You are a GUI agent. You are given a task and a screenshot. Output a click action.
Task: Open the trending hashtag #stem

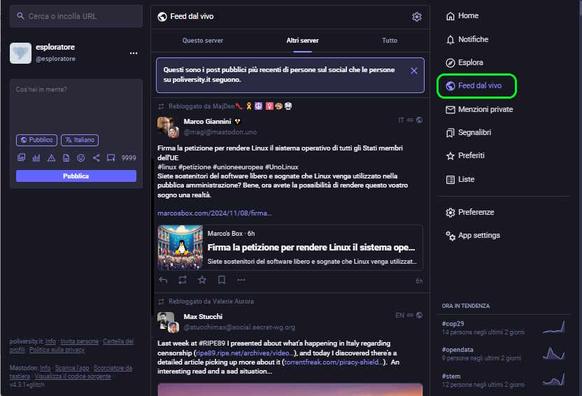coord(451,376)
